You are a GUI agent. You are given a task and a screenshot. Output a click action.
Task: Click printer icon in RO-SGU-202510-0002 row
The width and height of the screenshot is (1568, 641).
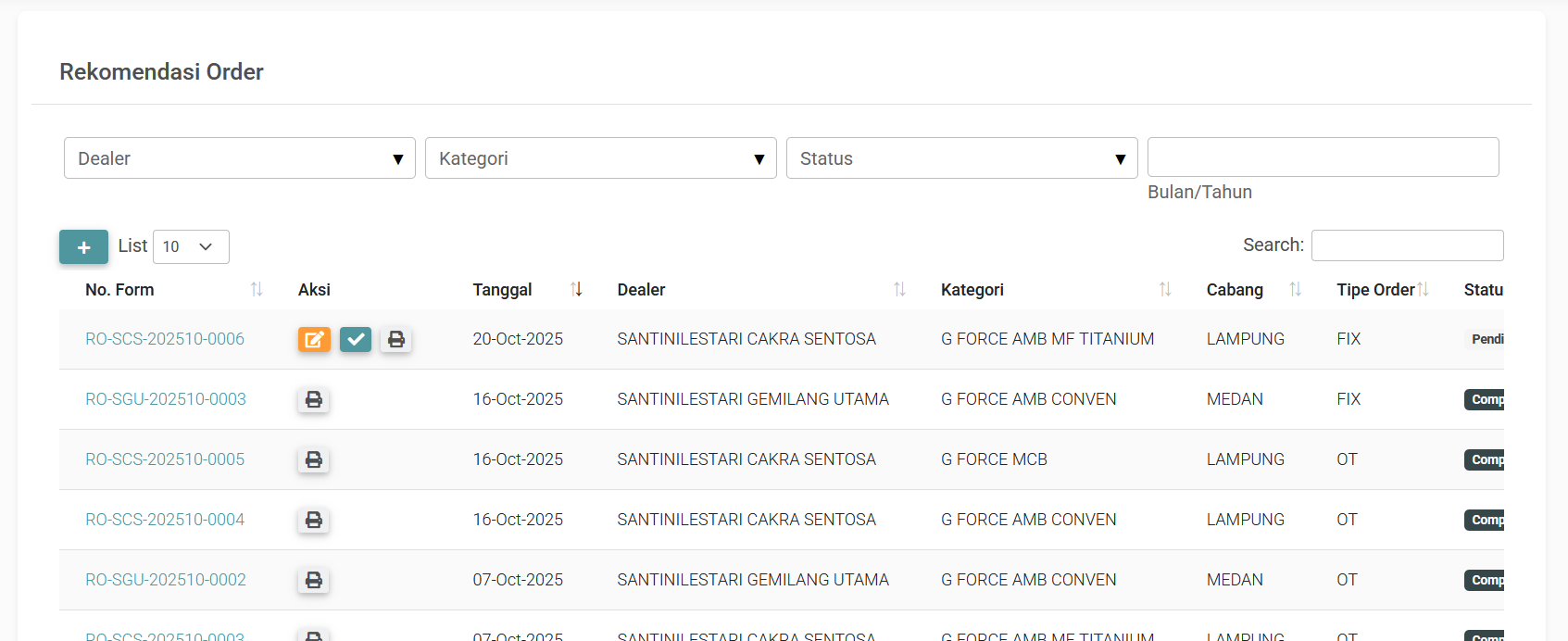(x=314, y=580)
